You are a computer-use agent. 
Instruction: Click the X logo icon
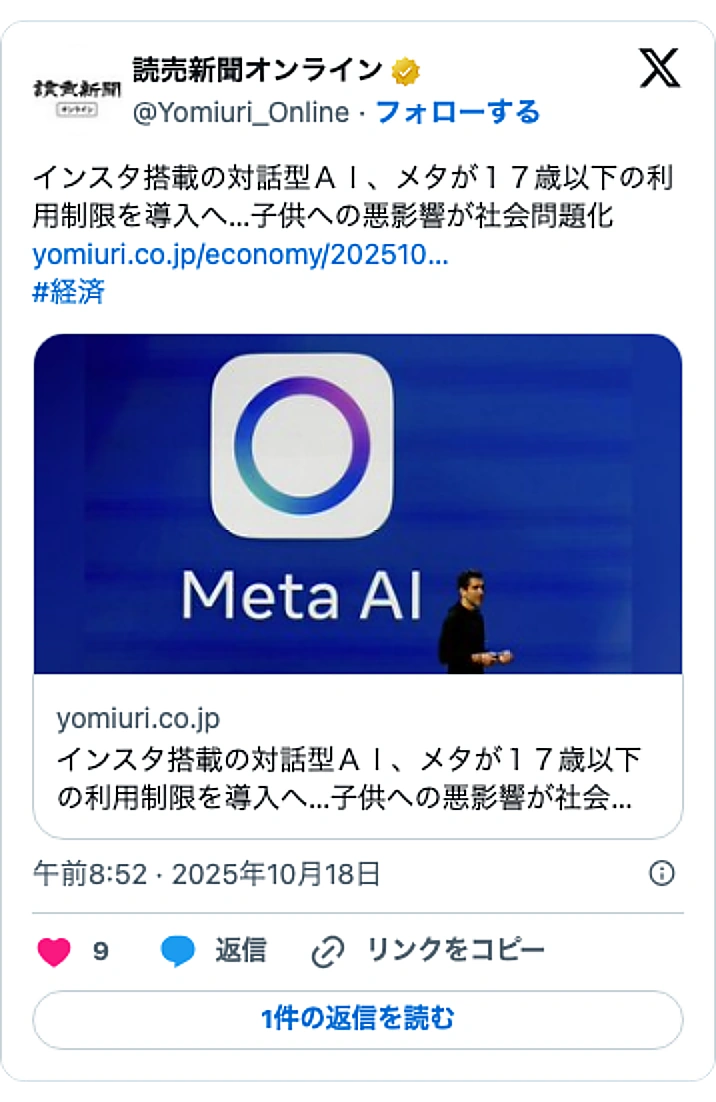[x=660, y=69]
